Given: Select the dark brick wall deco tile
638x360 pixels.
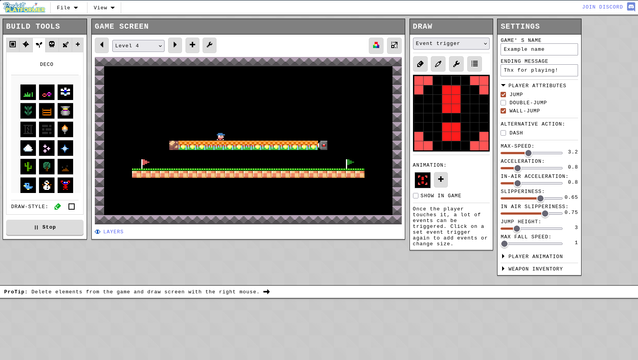Looking at the screenshot, I should 47,129.
